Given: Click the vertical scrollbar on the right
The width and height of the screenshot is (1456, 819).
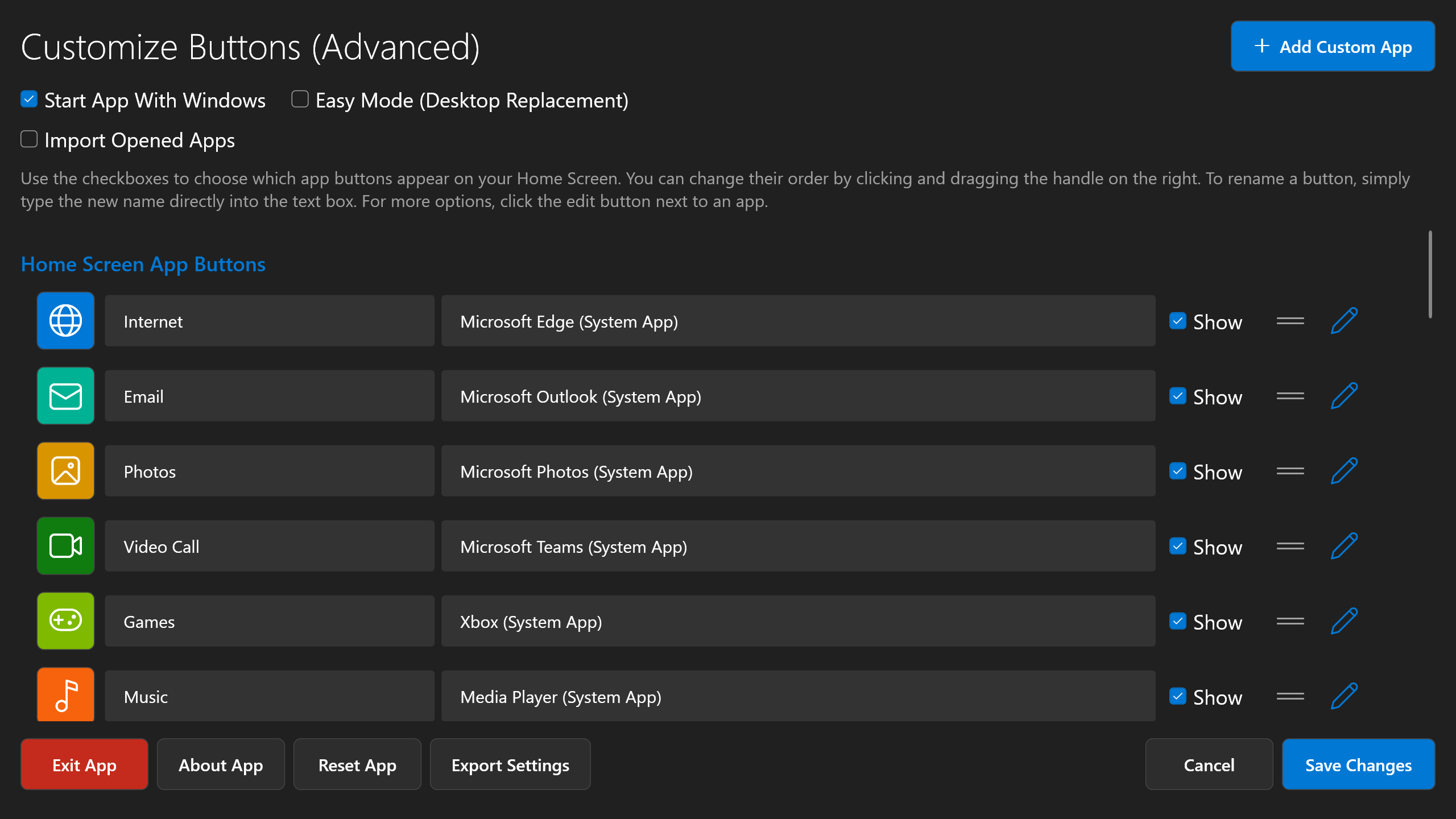Looking at the screenshot, I should (x=1430, y=273).
